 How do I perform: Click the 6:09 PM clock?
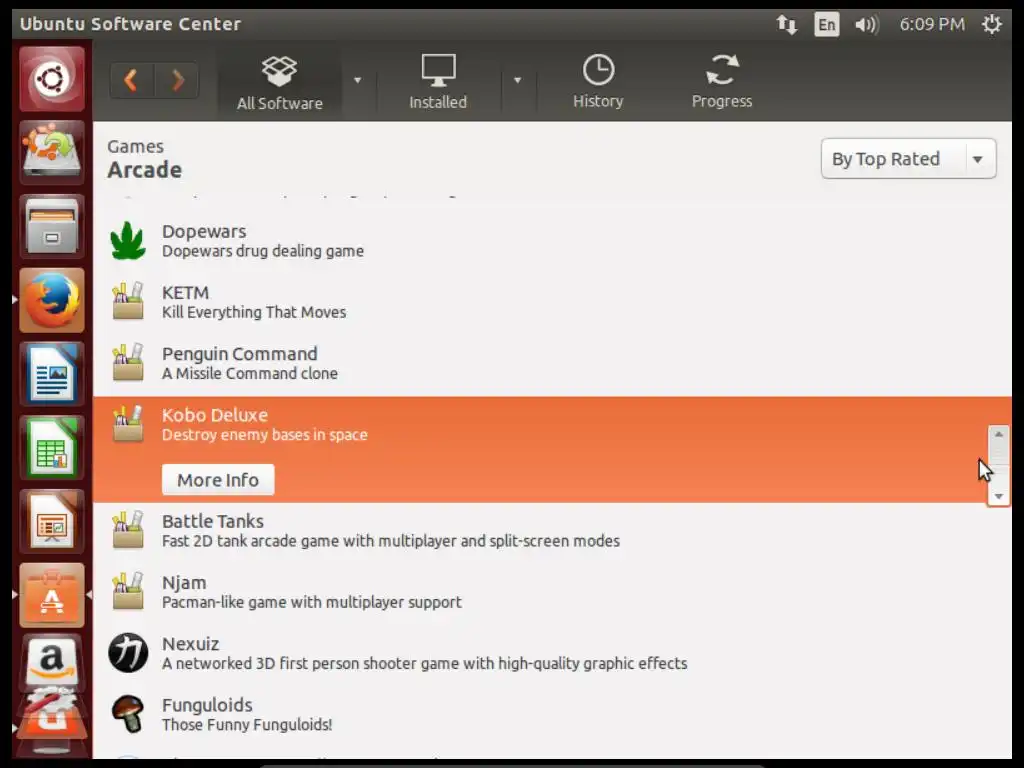click(932, 24)
